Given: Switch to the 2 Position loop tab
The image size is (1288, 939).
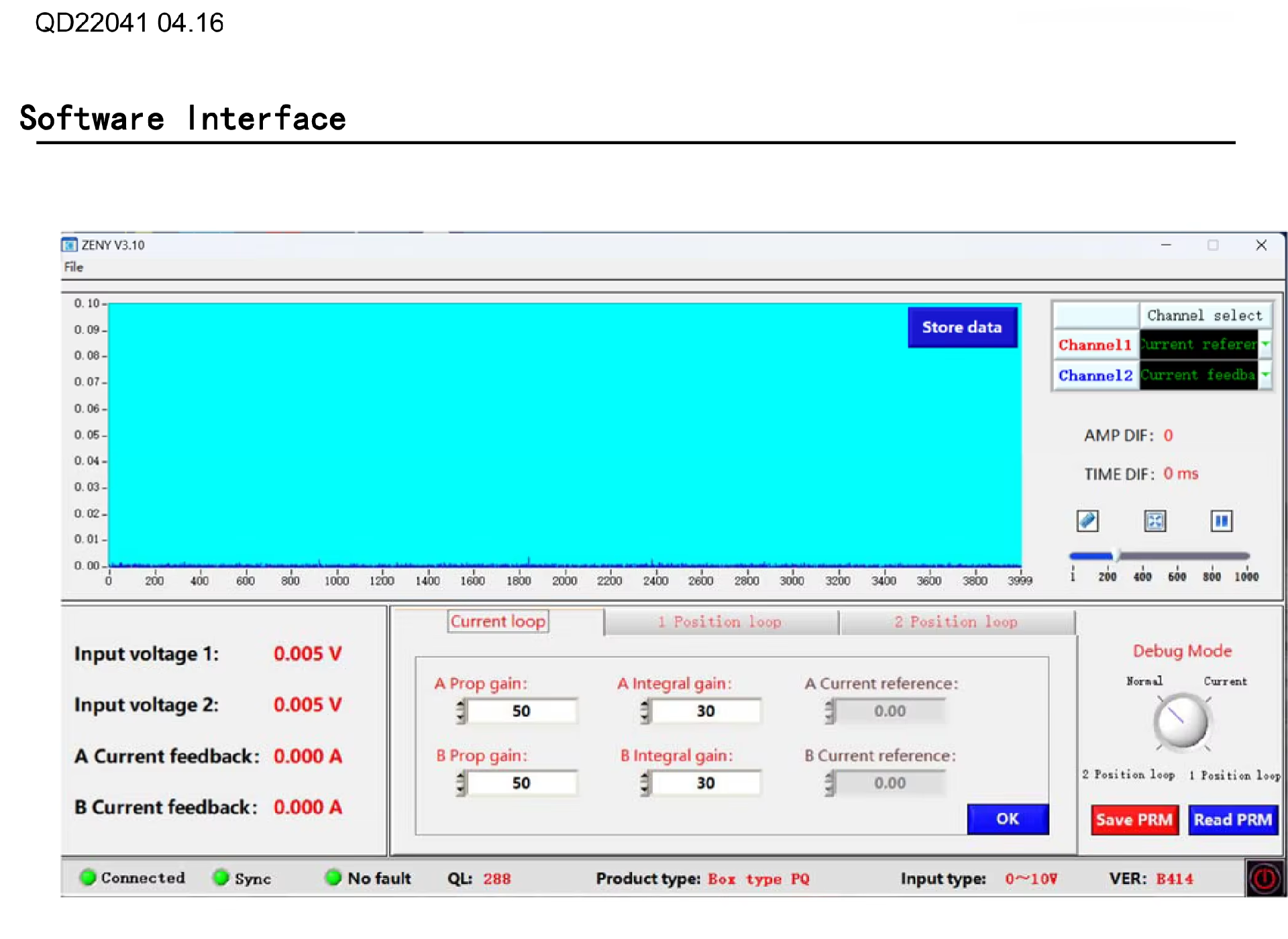Looking at the screenshot, I should tap(957, 622).
